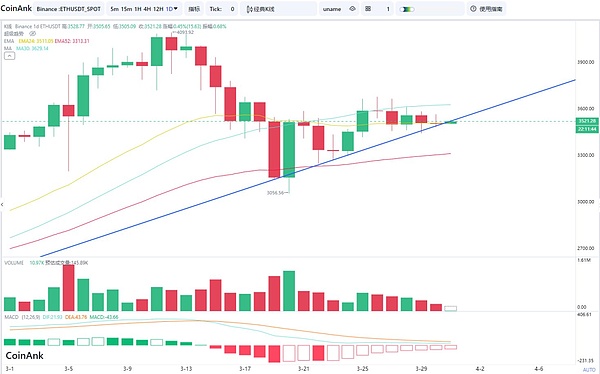Expand the timeframe dropdown arrow after 1D
600x374 pixels.
(x=176, y=8)
